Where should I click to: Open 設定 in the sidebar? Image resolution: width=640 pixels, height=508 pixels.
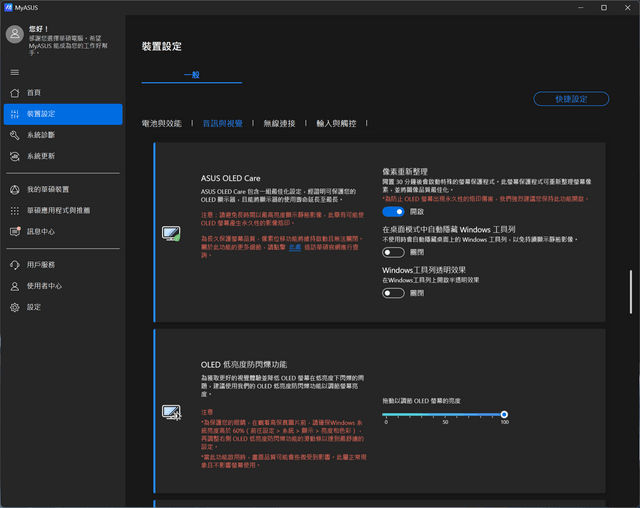click(63, 307)
